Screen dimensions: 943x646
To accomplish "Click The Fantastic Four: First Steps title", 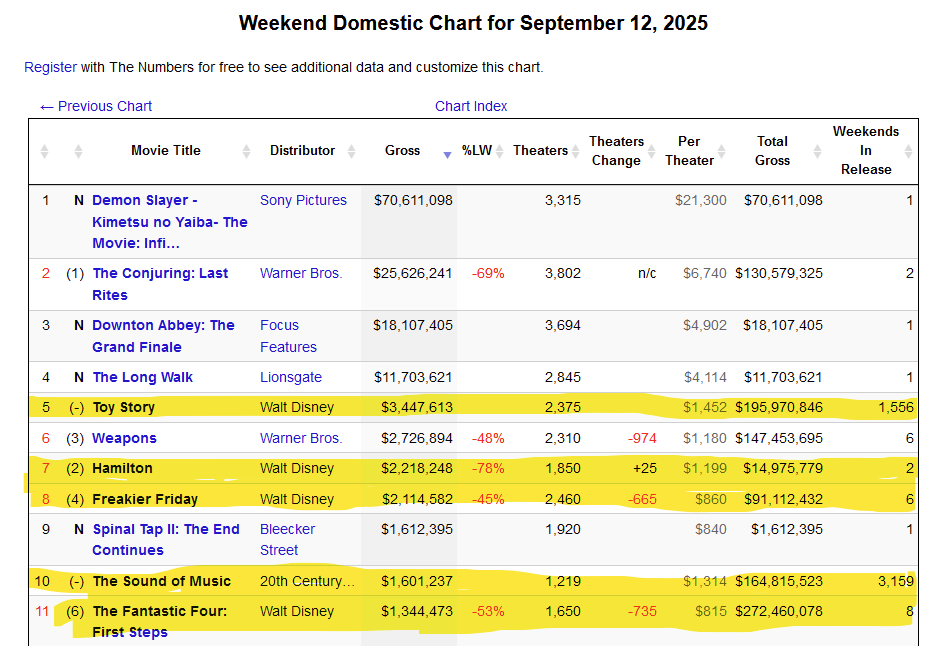I will (160, 622).
